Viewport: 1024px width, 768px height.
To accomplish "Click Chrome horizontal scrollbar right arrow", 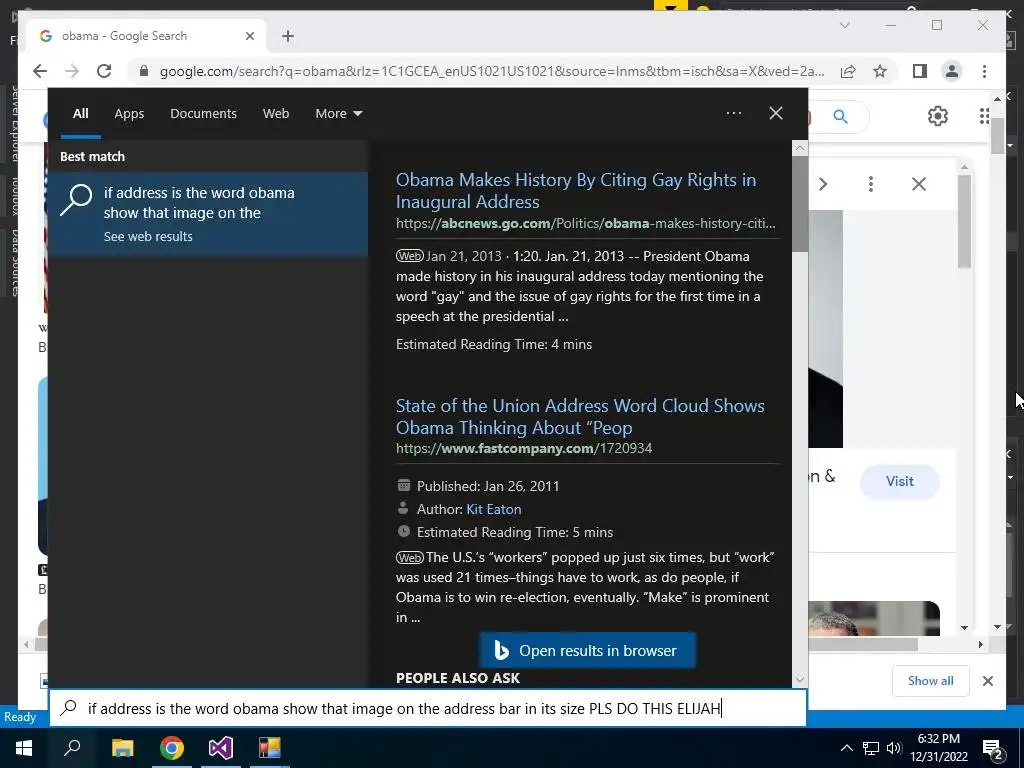I will pyautogui.click(x=980, y=644).
